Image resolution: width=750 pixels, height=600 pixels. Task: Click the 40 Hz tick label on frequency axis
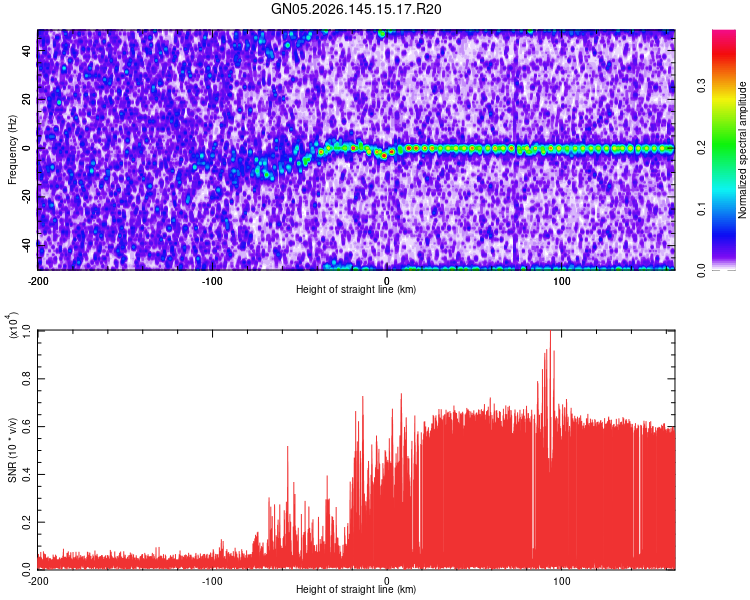click(x=27, y=51)
